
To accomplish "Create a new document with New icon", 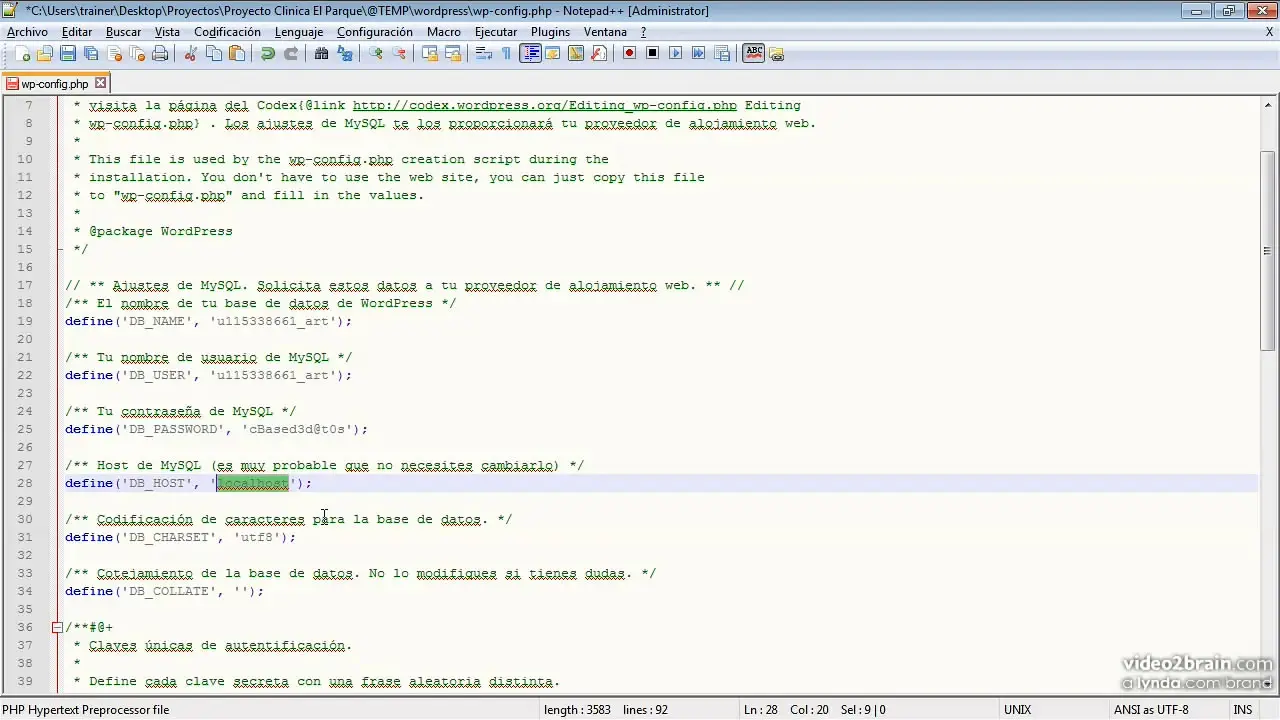I will coord(22,53).
